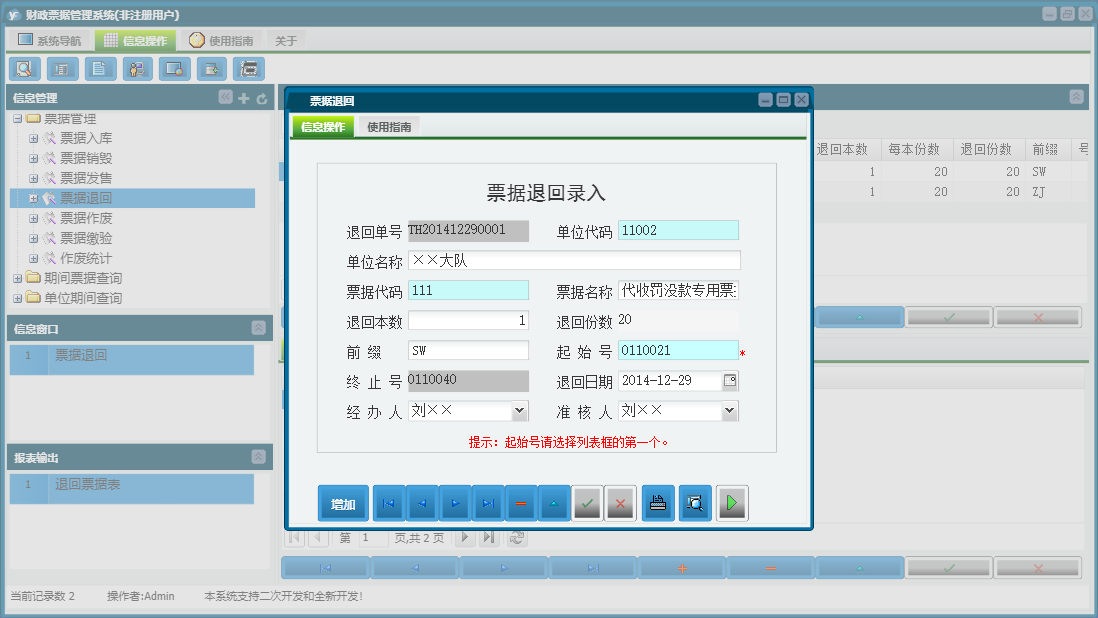Expand the 期间票据查询 tree node
1098x618 pixels.
[17, 278]
